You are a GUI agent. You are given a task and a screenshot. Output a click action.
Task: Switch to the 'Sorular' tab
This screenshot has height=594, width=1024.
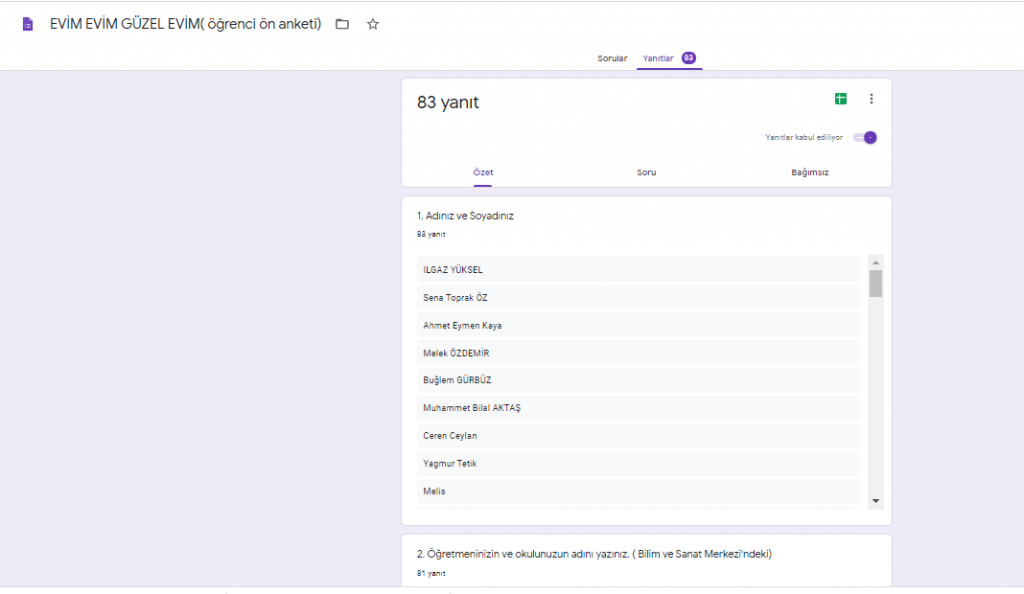(x=612, y=58)
